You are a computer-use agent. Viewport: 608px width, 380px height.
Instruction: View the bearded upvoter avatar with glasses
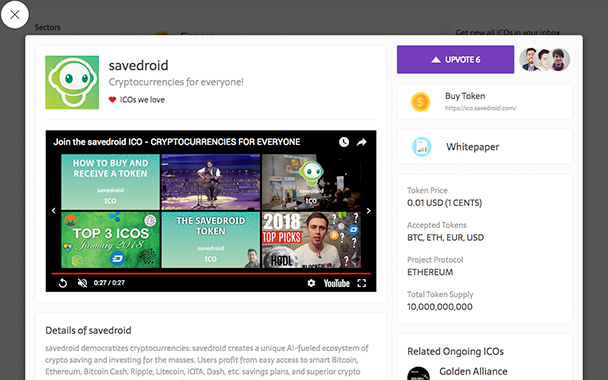(529, 59)
